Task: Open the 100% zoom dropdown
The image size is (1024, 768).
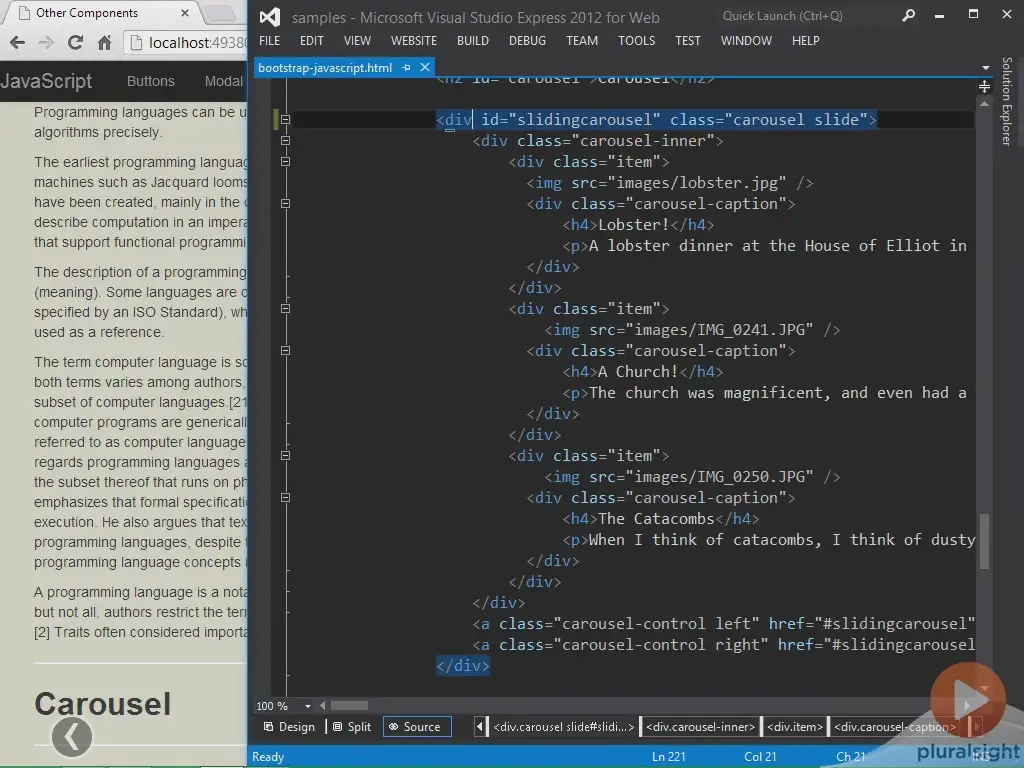Action: pyautogui.click(x=310, y=706)
